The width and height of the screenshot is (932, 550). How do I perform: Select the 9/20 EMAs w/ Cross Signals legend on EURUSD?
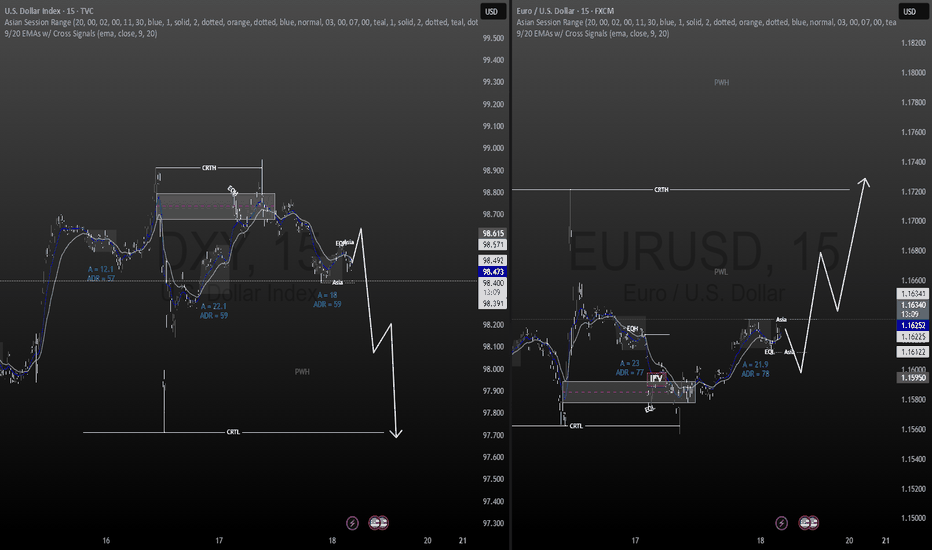[x=593, y=33]
